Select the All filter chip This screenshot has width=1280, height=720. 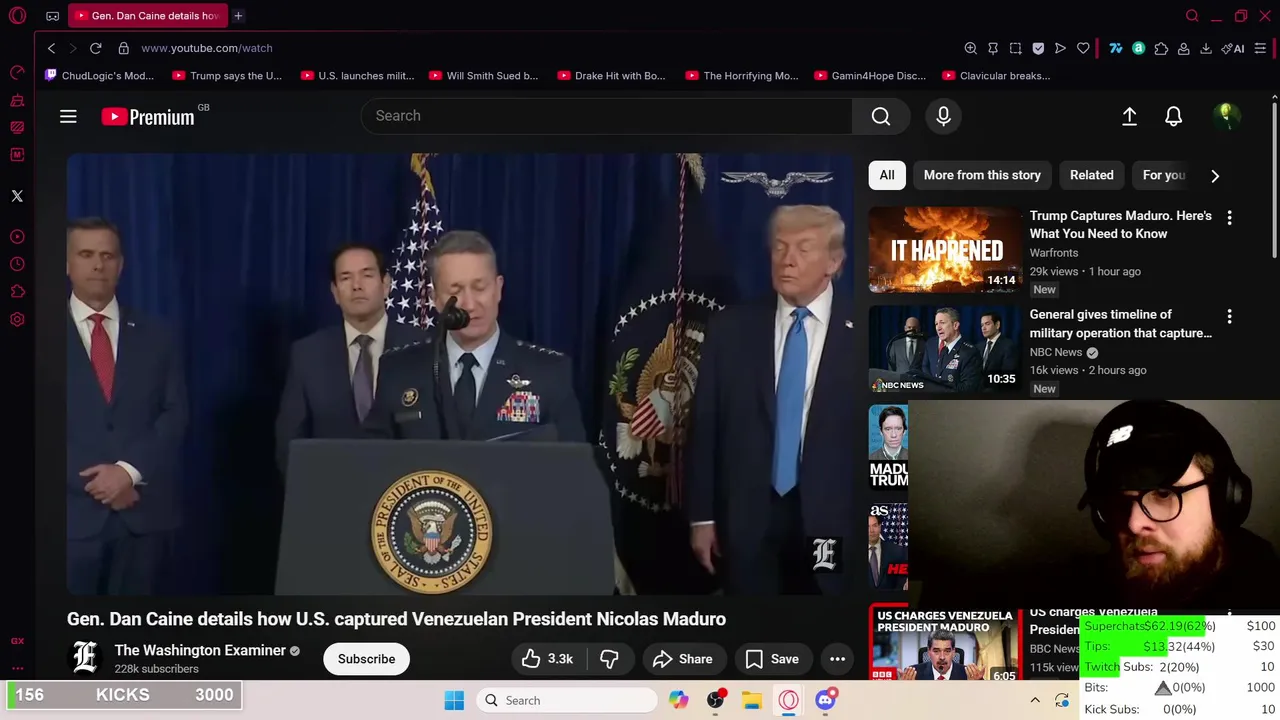pyautogui.click(x=887, y=175)
